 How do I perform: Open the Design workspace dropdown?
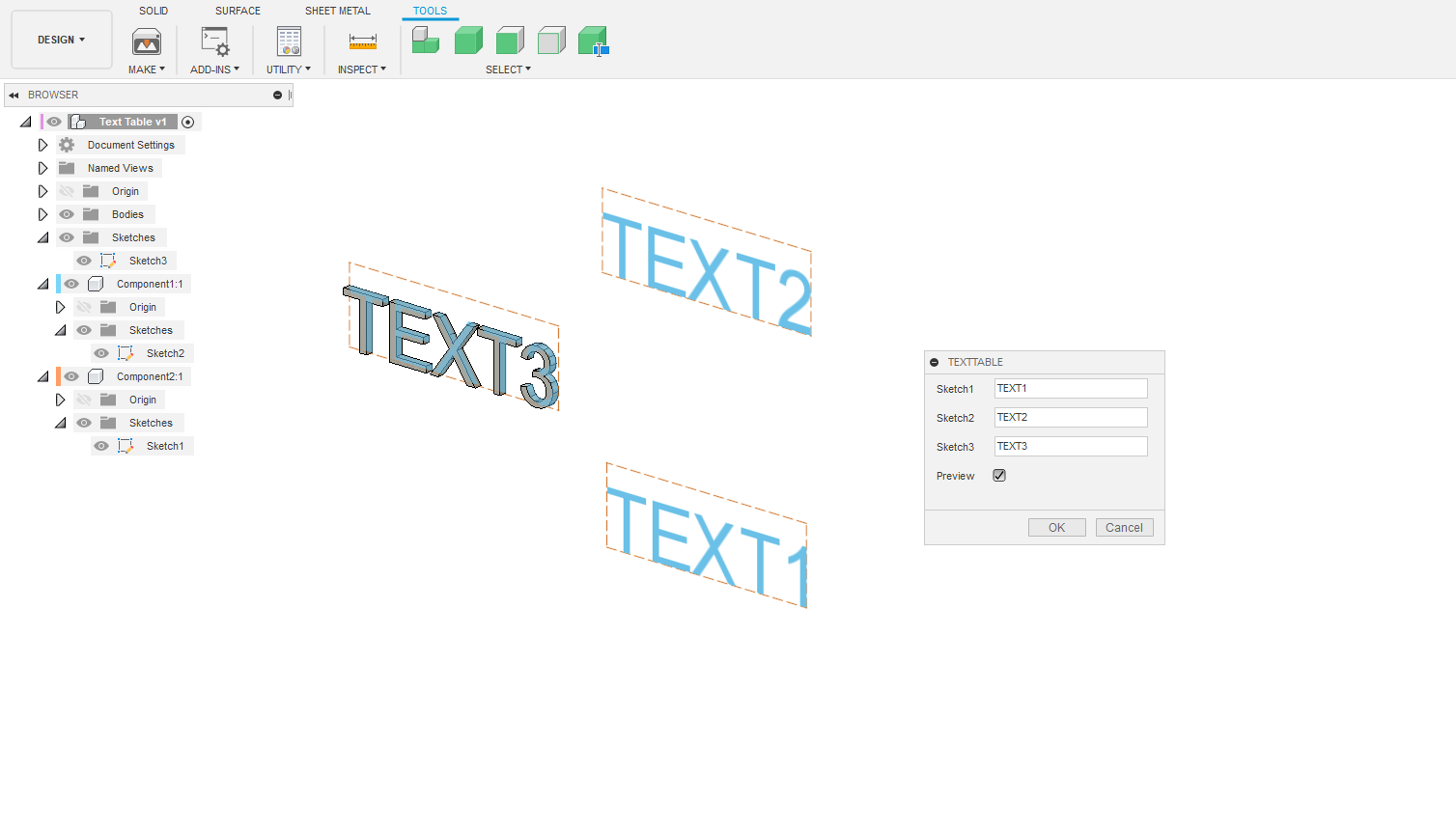pos(62,40)
